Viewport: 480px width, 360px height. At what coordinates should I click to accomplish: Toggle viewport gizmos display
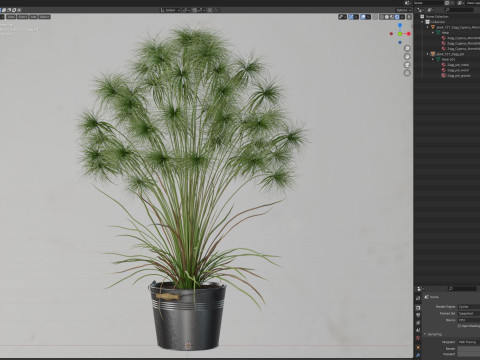tap(351, 17)
